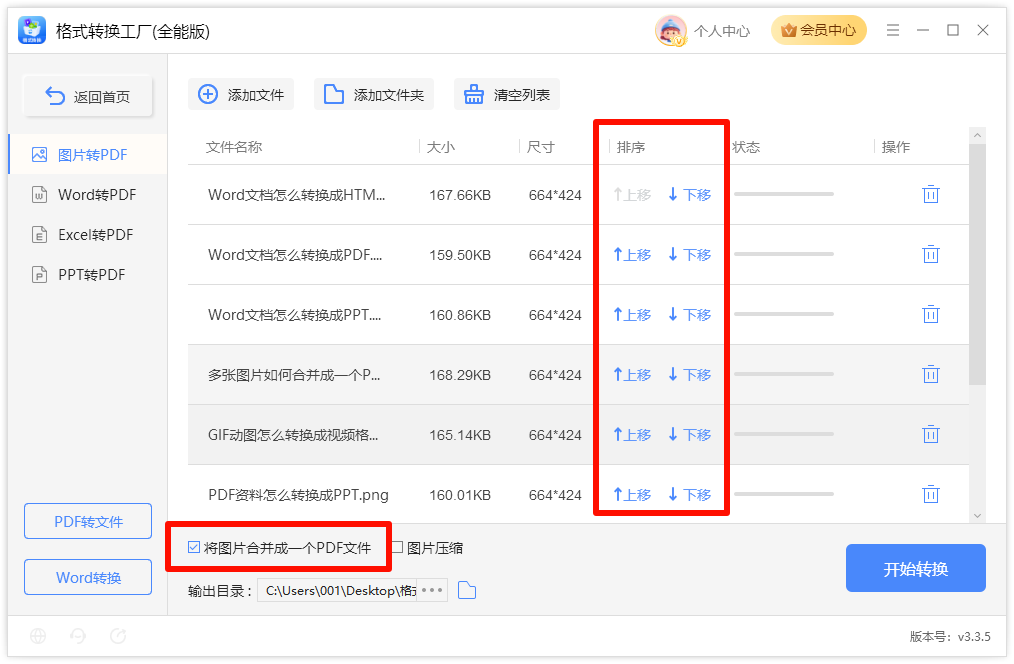Open PDF转文件 section
Screen dimensions: 1014x664
[x=88, y=521]
